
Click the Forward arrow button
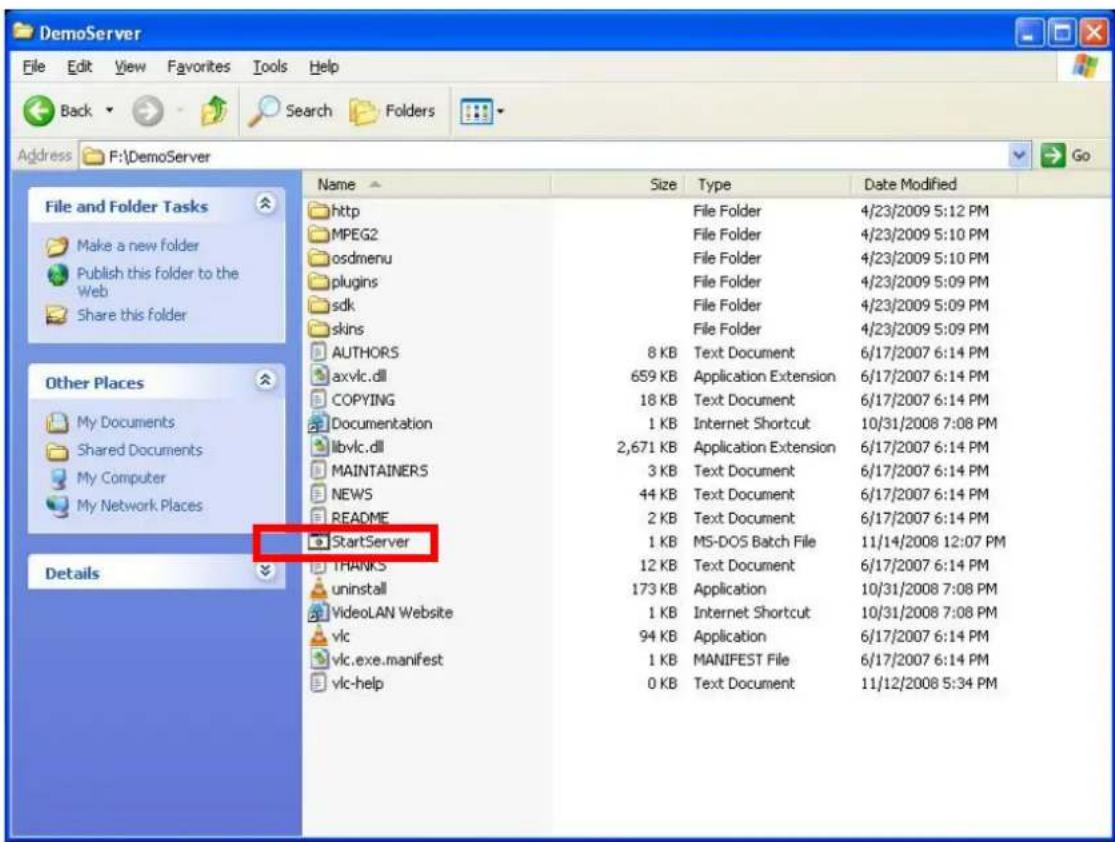coord(147,111)
